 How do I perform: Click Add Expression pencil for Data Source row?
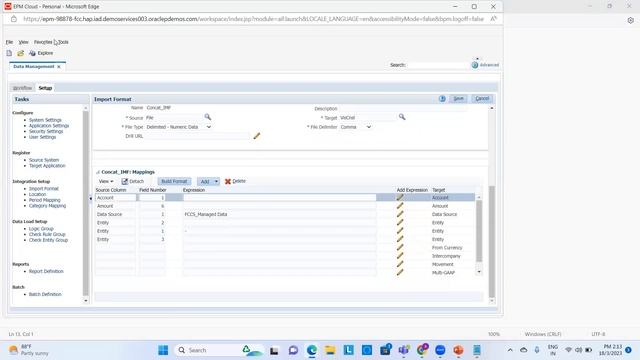click(x=400, y=214)
